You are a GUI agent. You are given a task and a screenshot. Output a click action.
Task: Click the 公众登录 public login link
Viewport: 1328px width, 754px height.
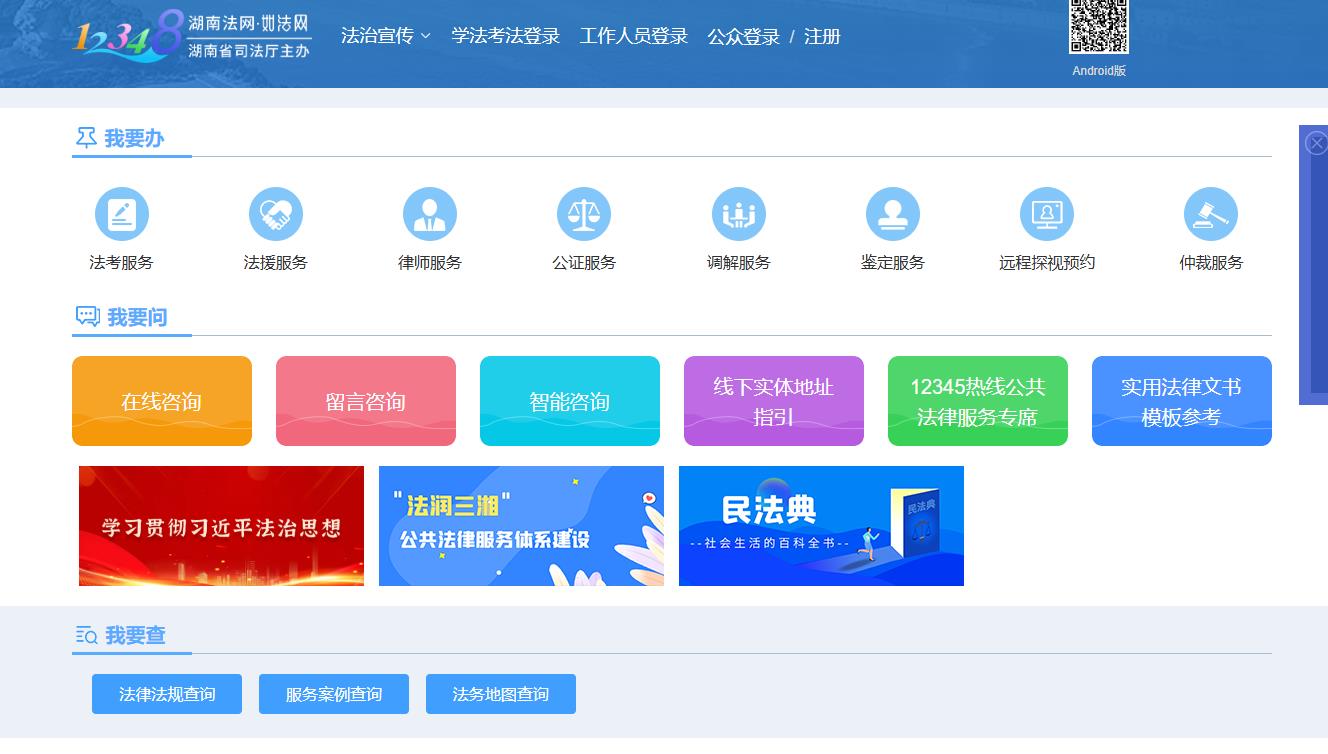(x=743, y=37)
